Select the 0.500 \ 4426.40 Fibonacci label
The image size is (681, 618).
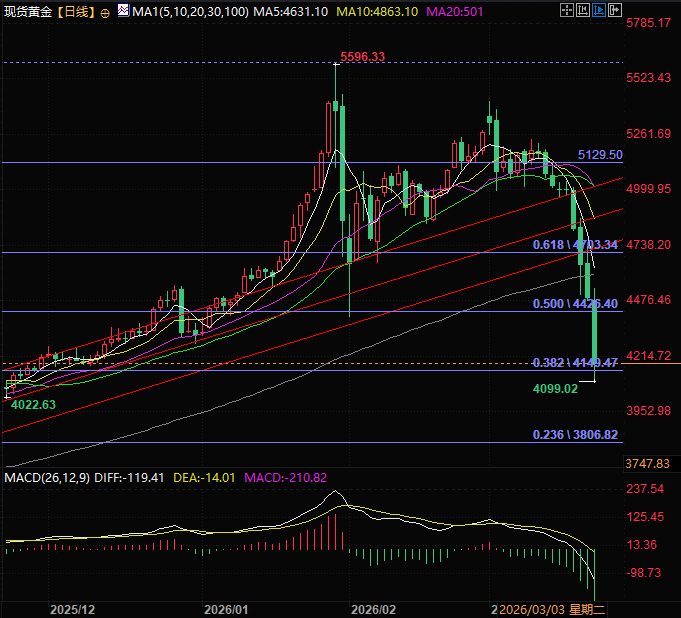(575, 304)
